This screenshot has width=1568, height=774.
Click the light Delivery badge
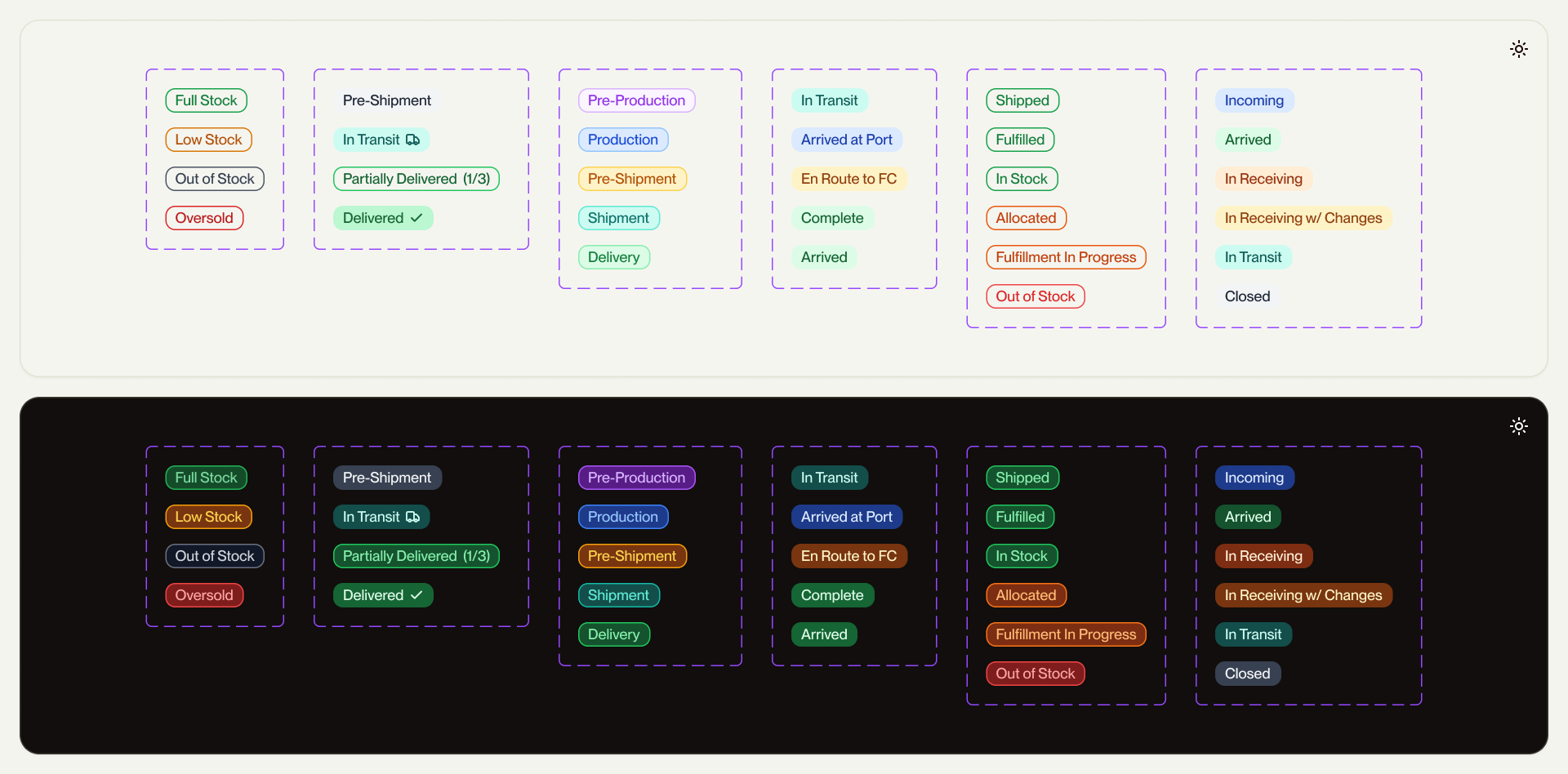coord(614,257)
